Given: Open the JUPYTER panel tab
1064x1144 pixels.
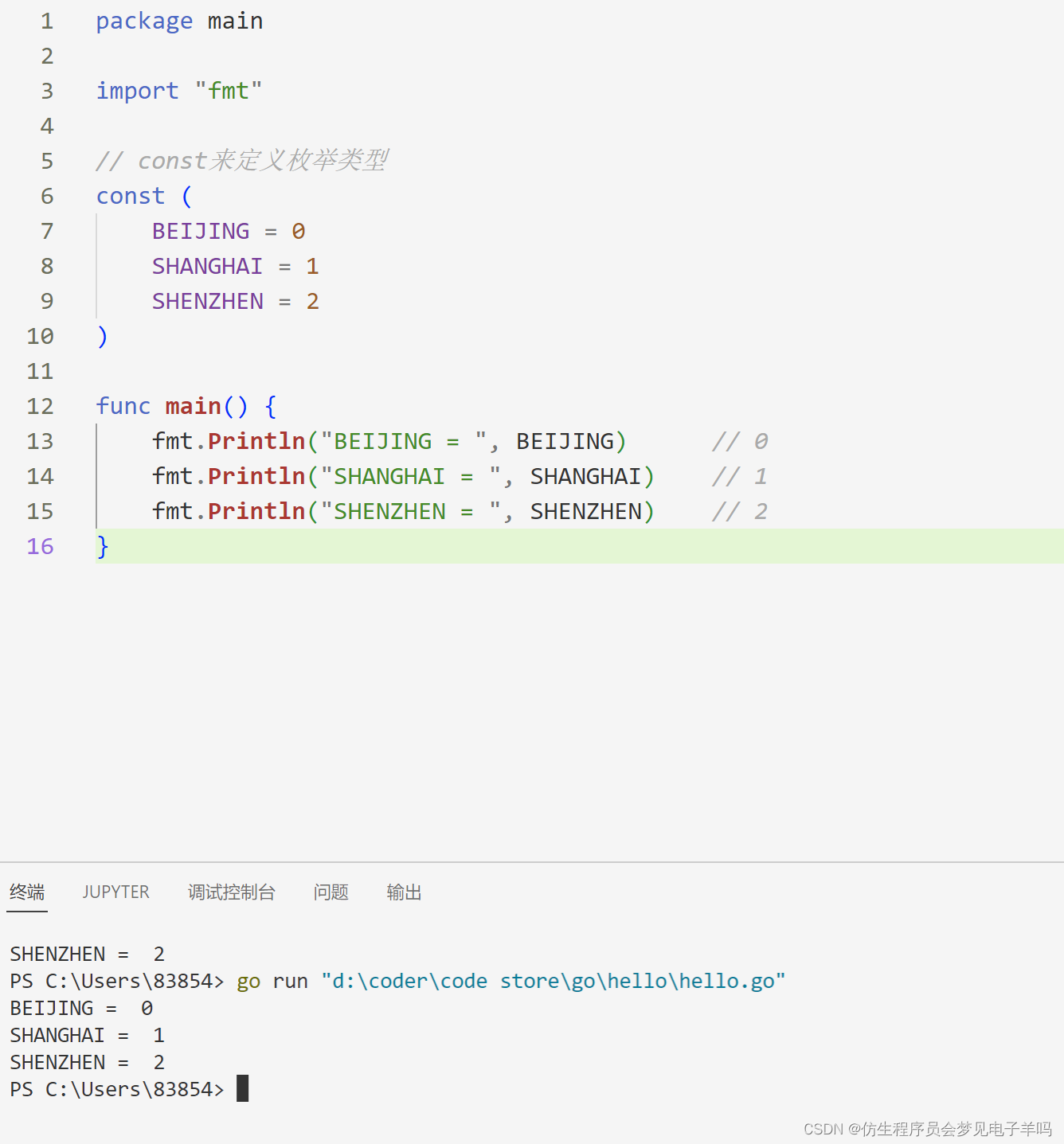Looking at the screenshot, I should [x=116, y=892].
